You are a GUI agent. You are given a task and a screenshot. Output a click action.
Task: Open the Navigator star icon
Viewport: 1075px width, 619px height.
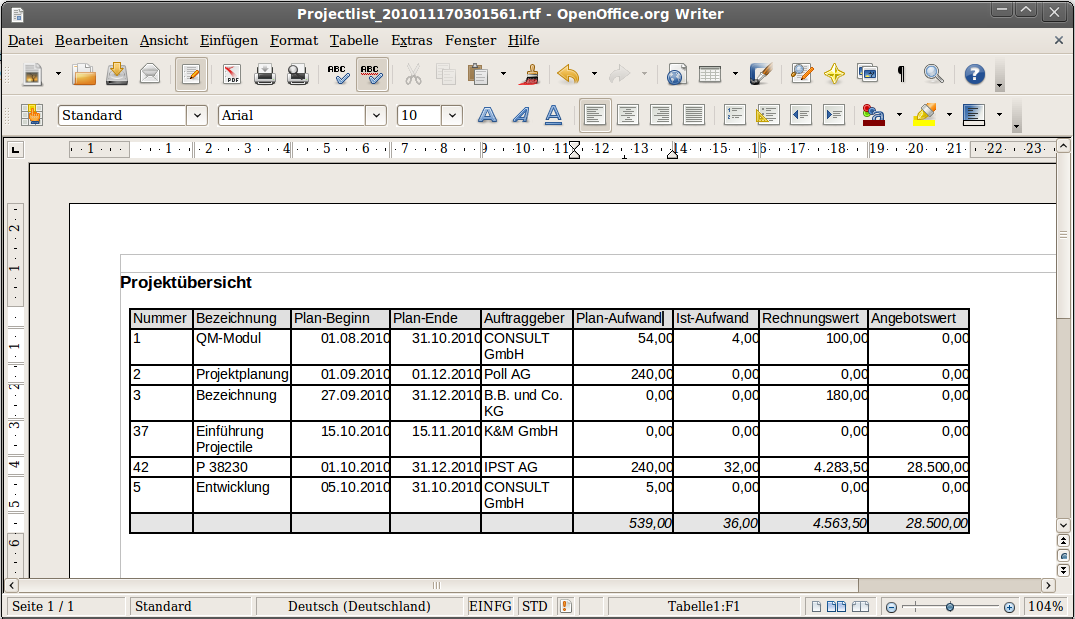834,75
